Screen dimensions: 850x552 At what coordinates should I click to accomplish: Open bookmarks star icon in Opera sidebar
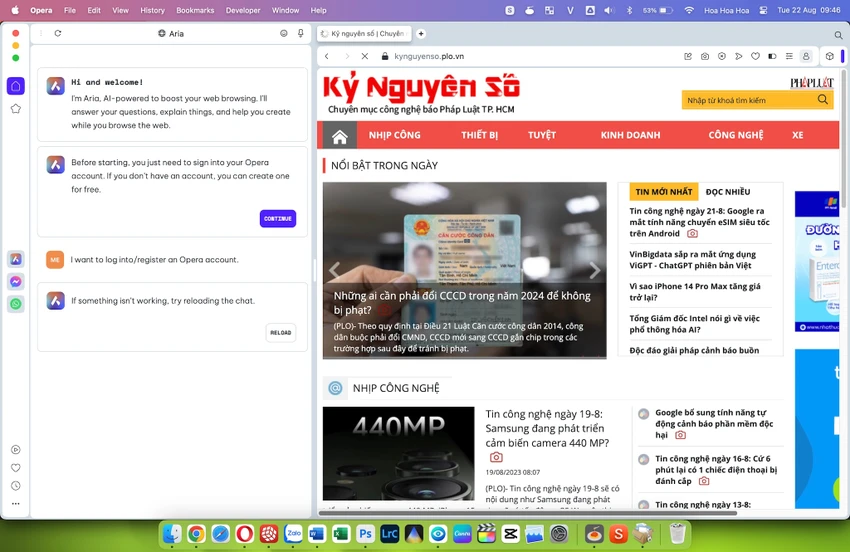pyautogui.click(x=16, y=108)
